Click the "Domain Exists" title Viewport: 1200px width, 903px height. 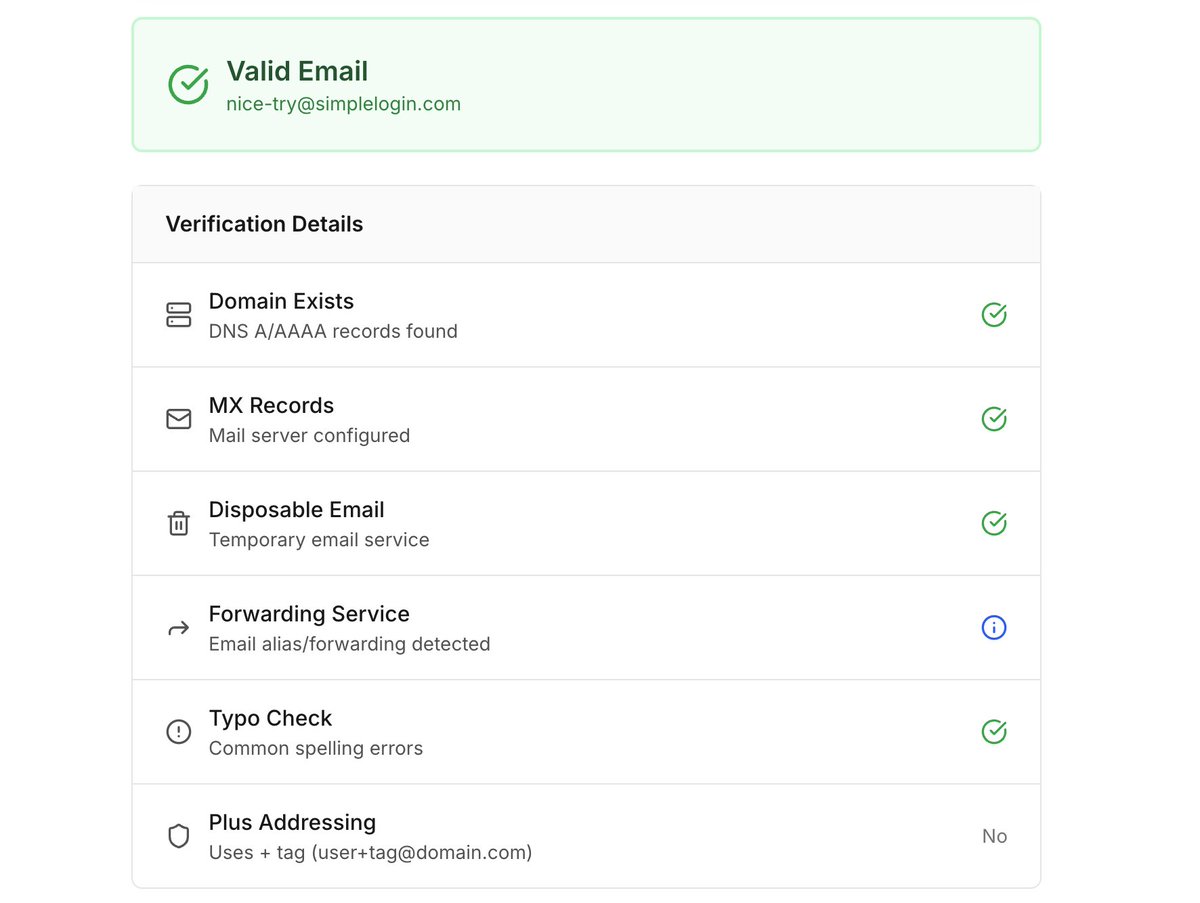point(281,301)
